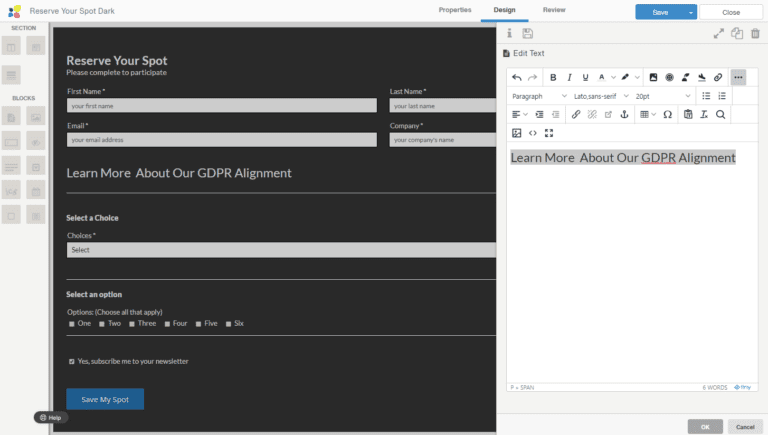The width and height of the screenshot is (768, 435).
Task: Click the OK button
Action: point(705,426)
